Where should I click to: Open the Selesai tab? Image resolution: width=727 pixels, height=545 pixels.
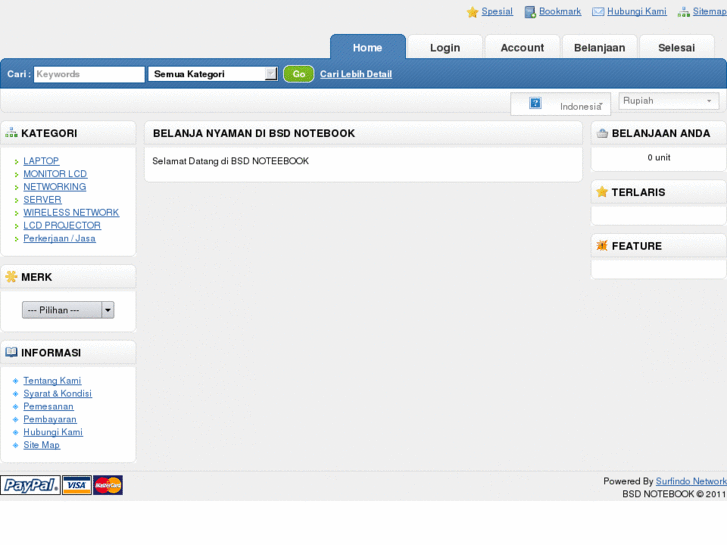[x=677, y=47]
